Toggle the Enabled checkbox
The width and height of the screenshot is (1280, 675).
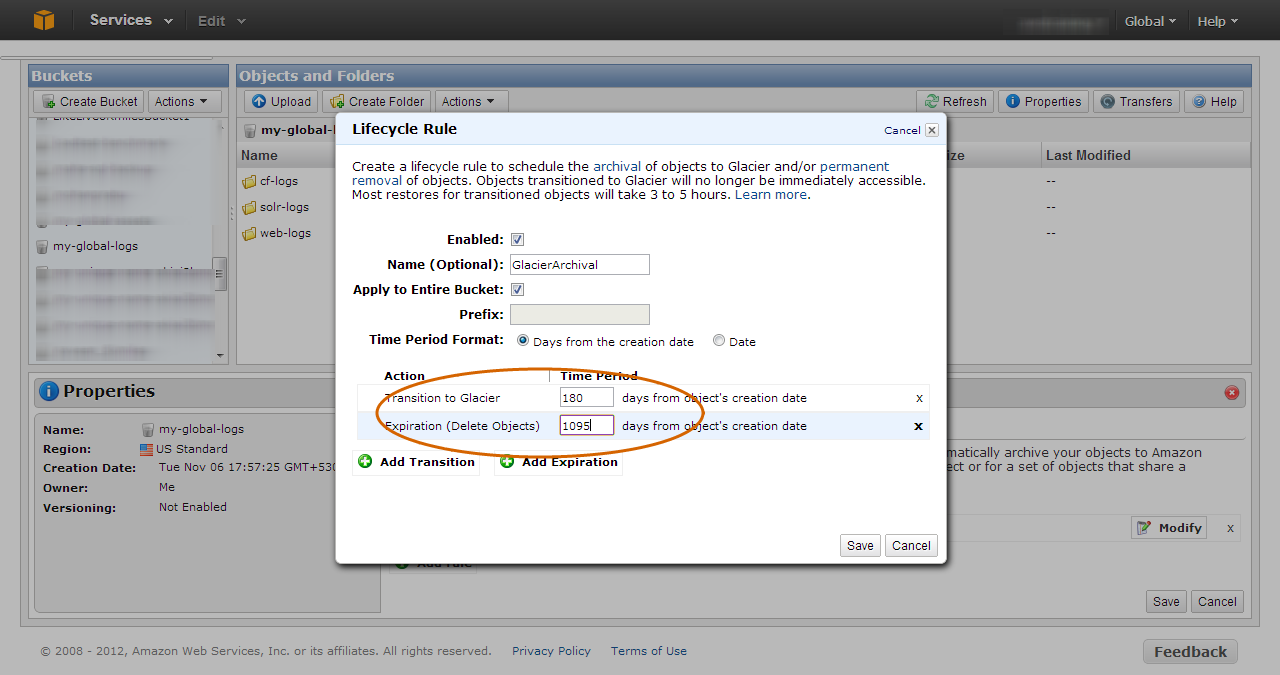[517, 240]
